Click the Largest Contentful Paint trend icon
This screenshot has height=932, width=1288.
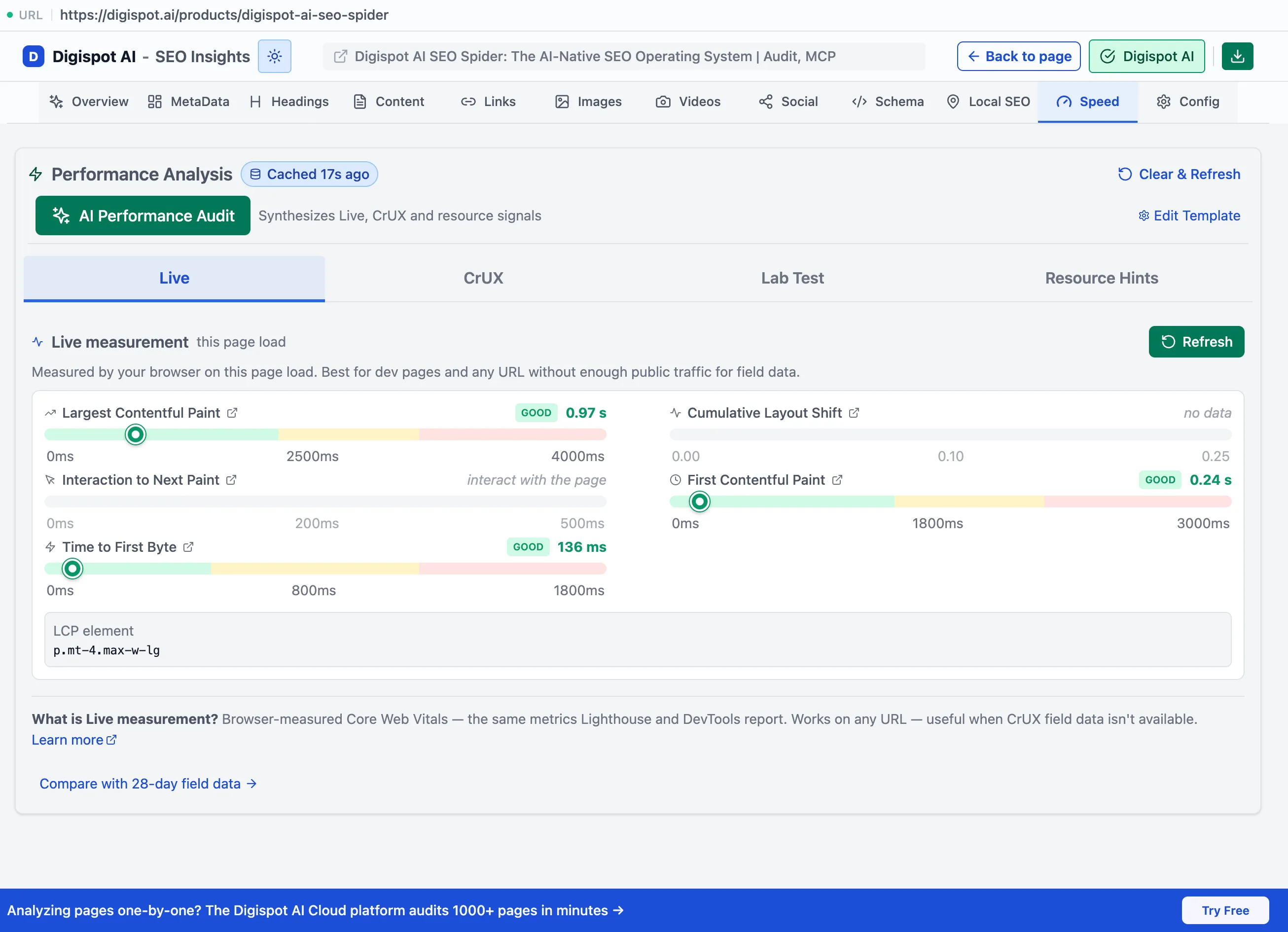50,413
